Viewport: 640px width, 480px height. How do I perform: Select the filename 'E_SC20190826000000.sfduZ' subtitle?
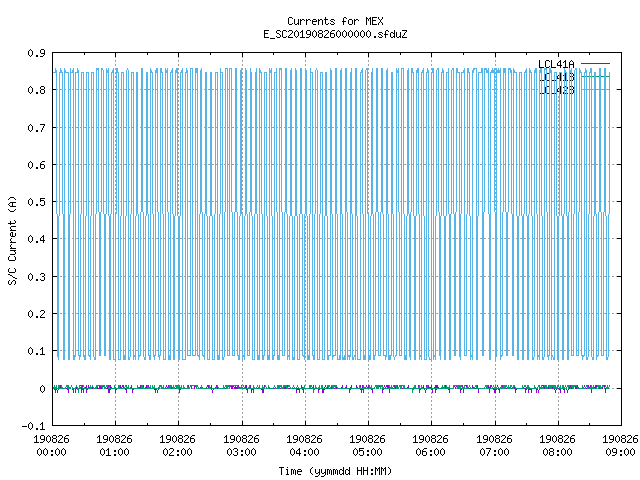335,34
